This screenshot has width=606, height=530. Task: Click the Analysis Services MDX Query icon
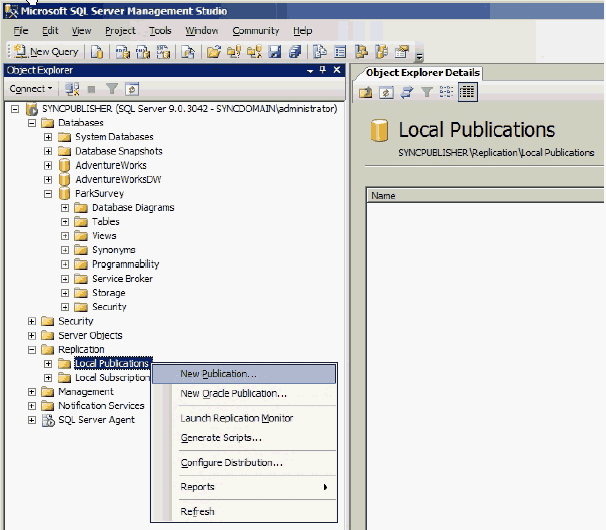pyautogui.click(x=123, y=51)
